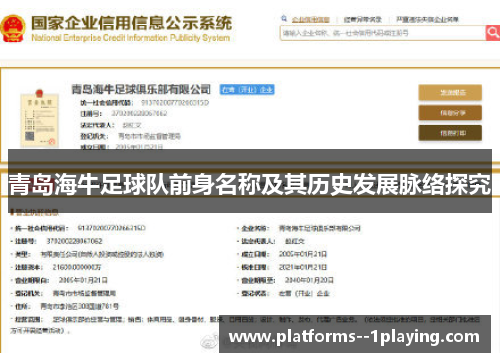The image size is (500, 362).
Task: Select header registration authority 青岛市市场监督管理局
Action: 149,136
